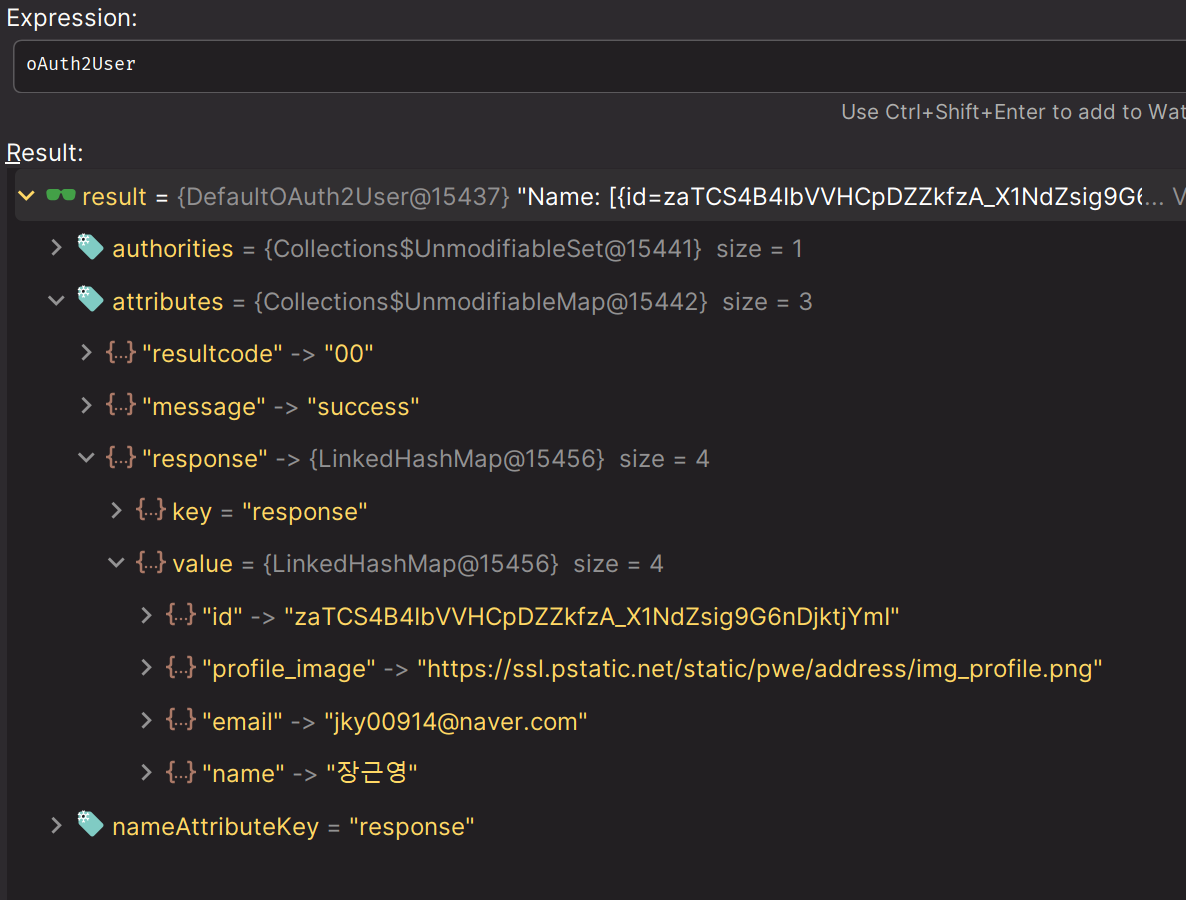Image resolution: width=1186 pixels, height=900 pixels.
Task: Collapse the value LinkedHashMap node
Action: point(117,563)
